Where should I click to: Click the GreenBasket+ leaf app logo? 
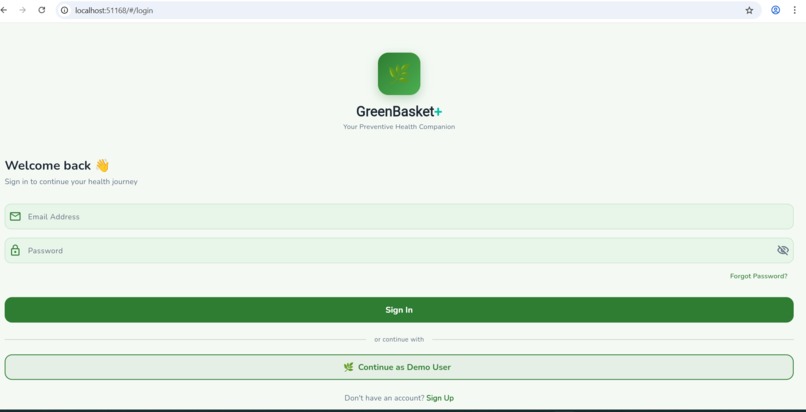[x=399, y=73]
